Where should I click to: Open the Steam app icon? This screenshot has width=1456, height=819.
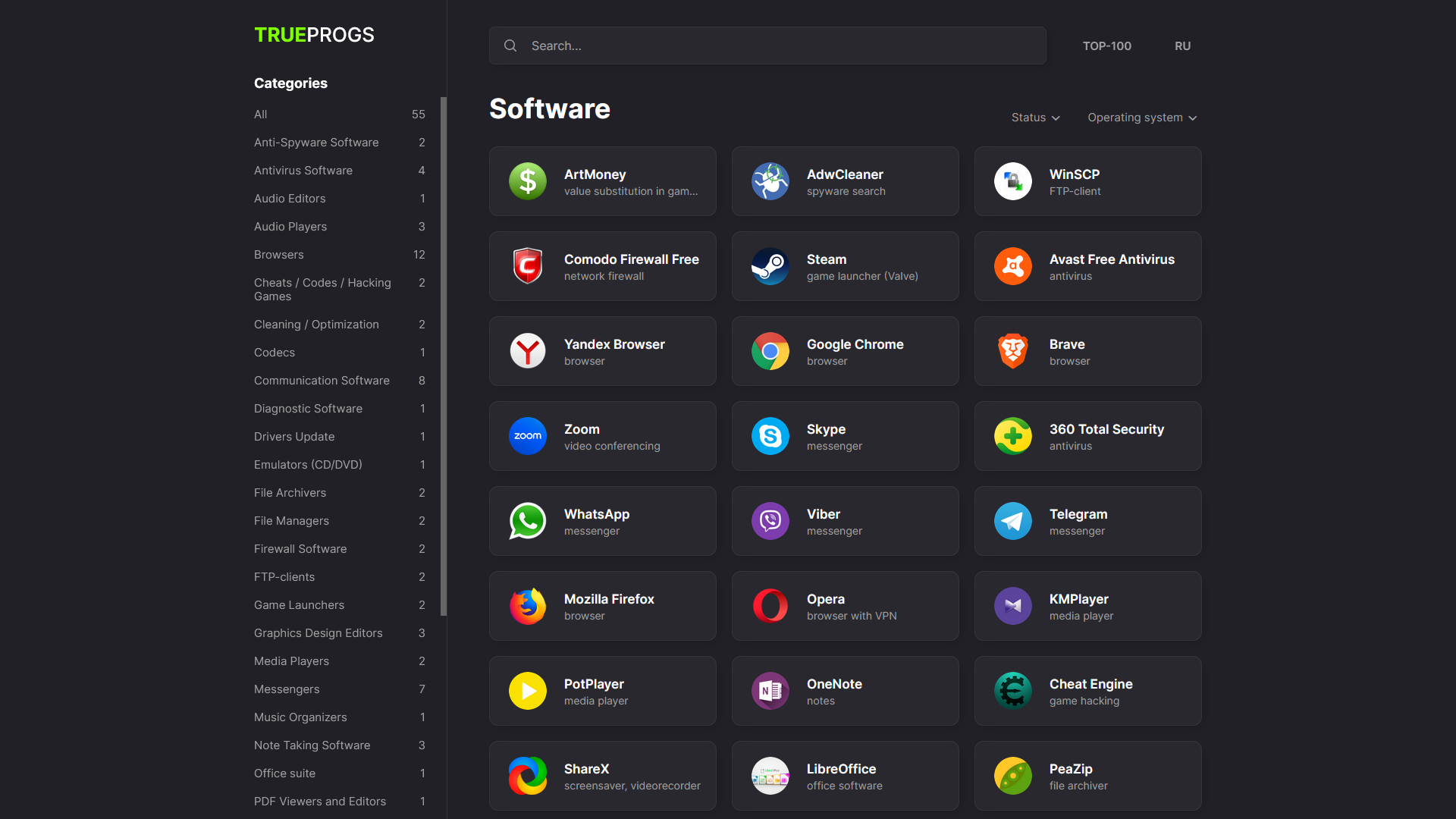[770, 266]
